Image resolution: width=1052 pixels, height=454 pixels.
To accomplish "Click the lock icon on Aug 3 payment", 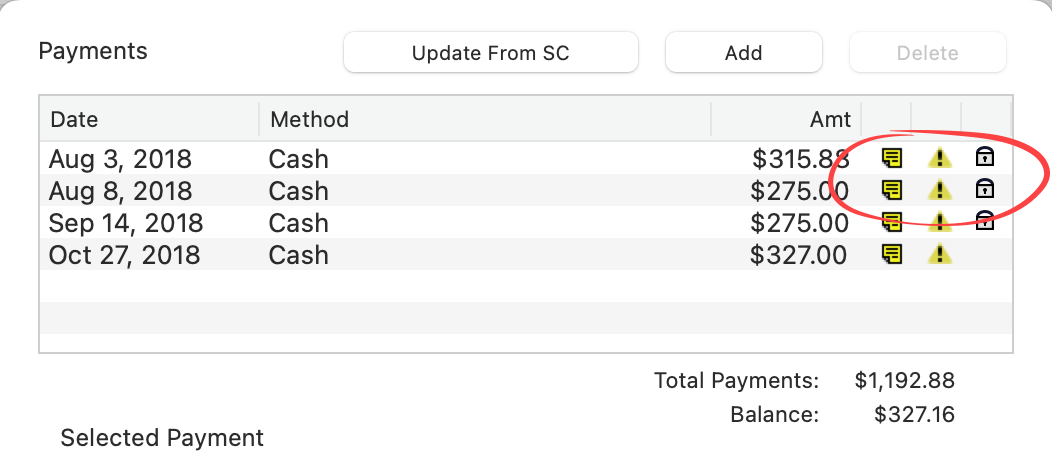I will click(x=985, y=157).
